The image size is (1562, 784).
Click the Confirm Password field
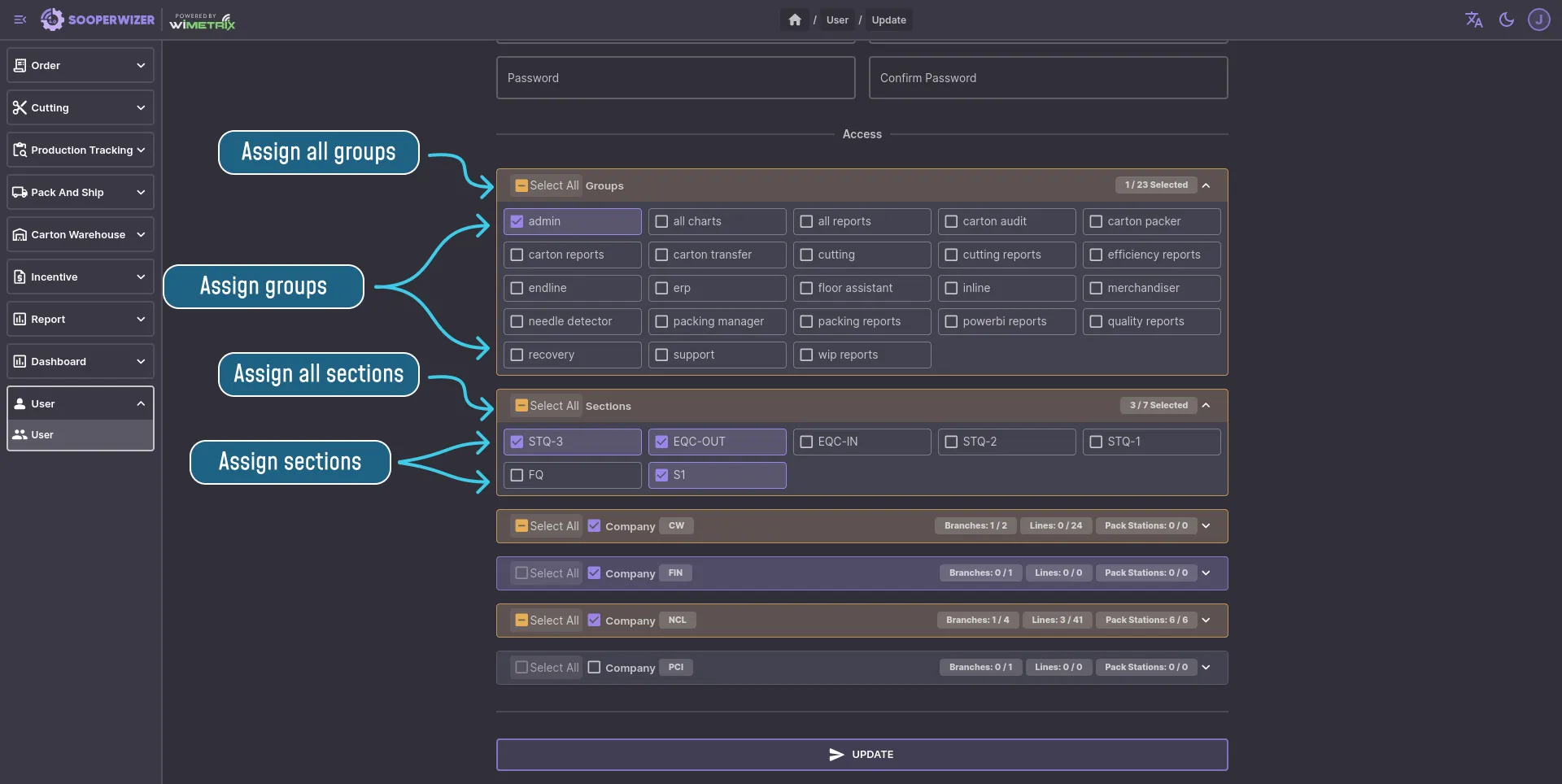(x=1048, y=78)
